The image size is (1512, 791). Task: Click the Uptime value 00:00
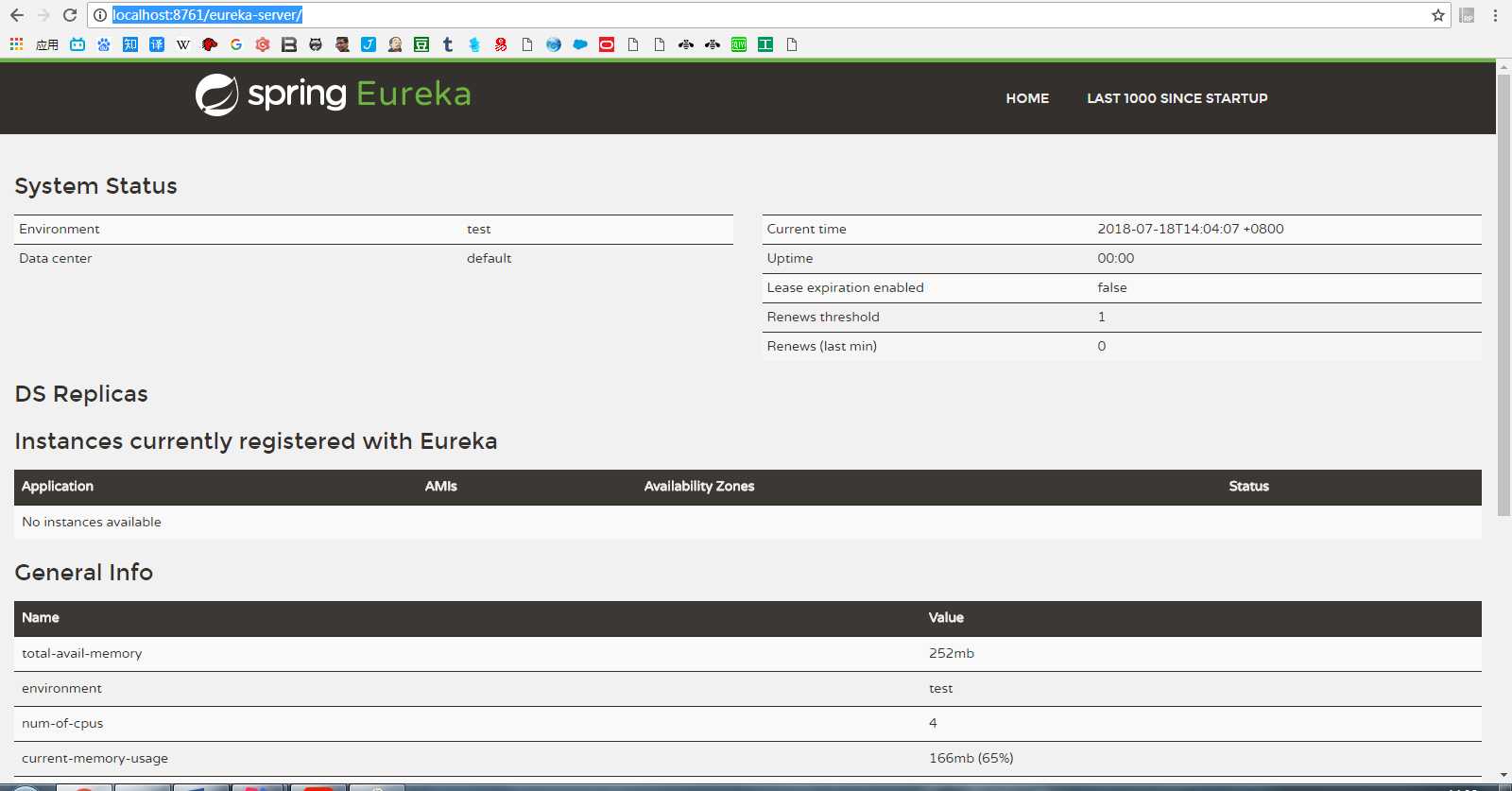pyautogui.click(x=1115, y=258)
